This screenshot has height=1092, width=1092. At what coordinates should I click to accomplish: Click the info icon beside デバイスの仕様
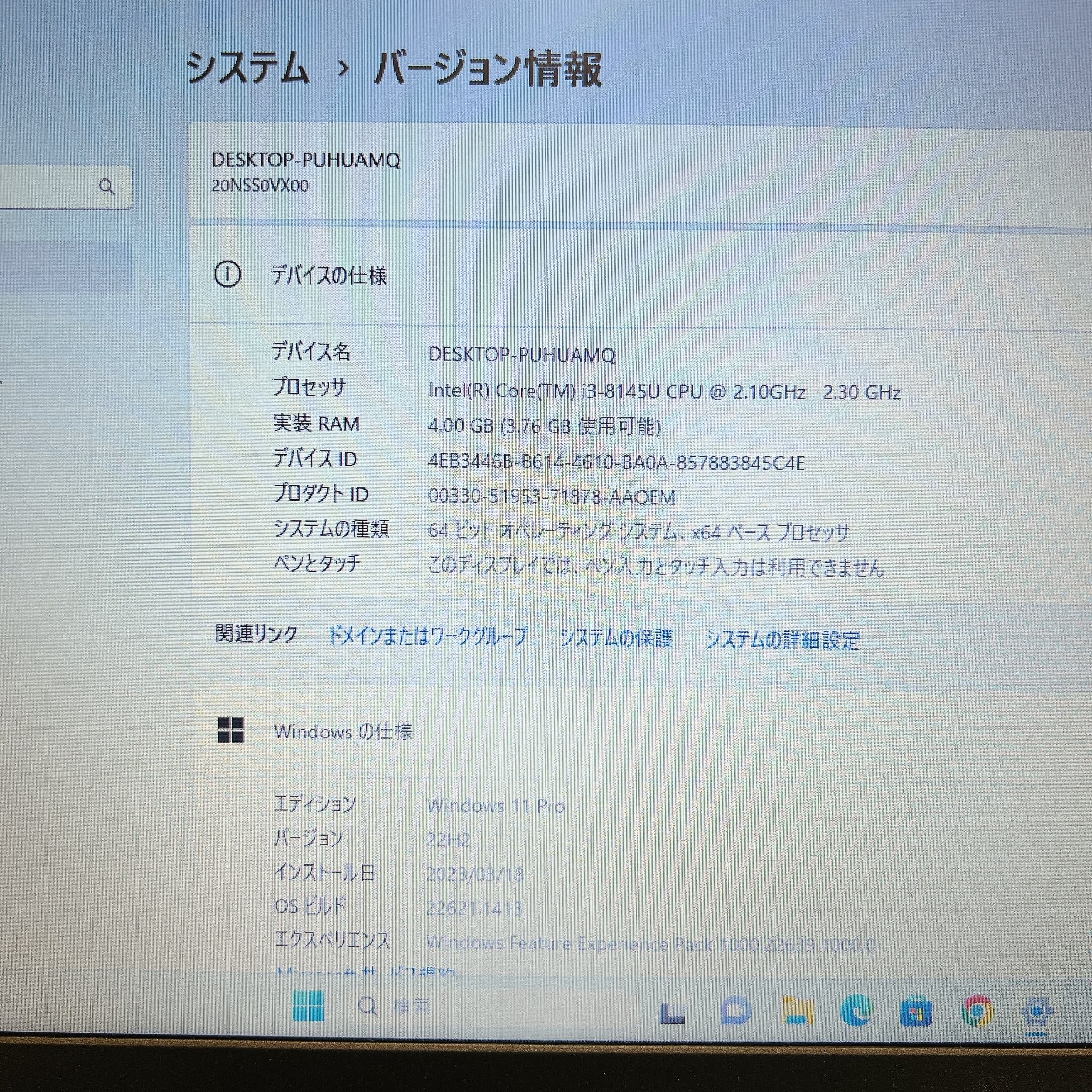pyautogui.click(x=227, y=275)
